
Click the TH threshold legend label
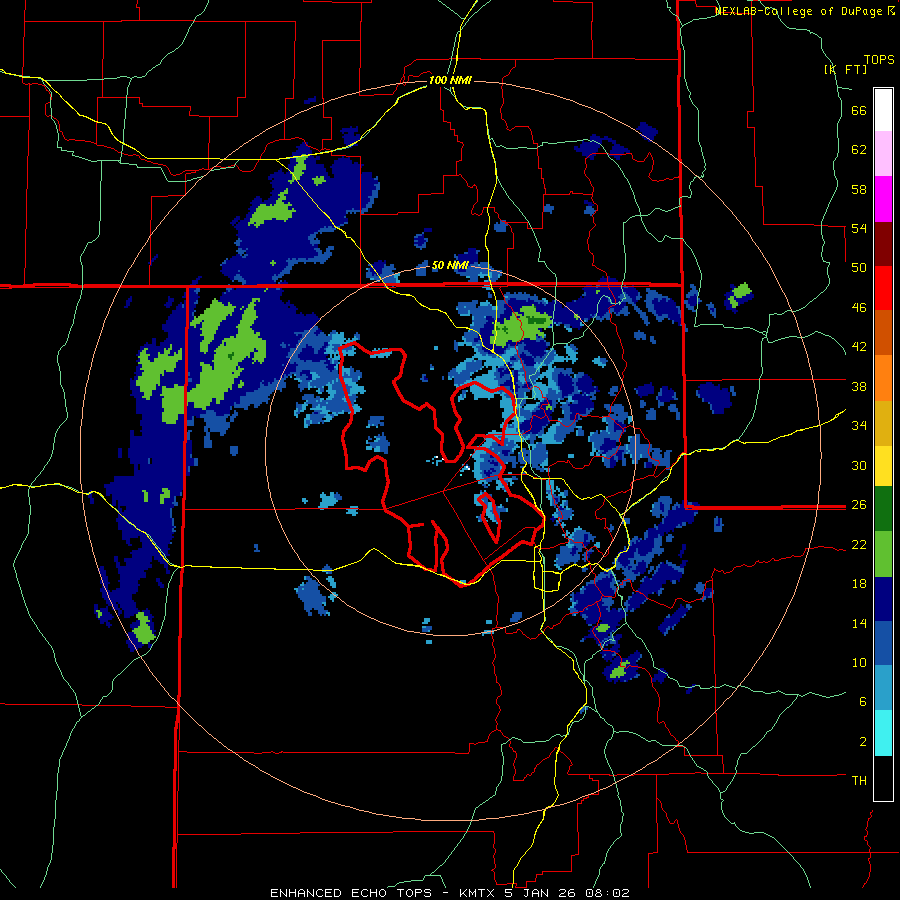pyautogui.click(x=859, y=781)
